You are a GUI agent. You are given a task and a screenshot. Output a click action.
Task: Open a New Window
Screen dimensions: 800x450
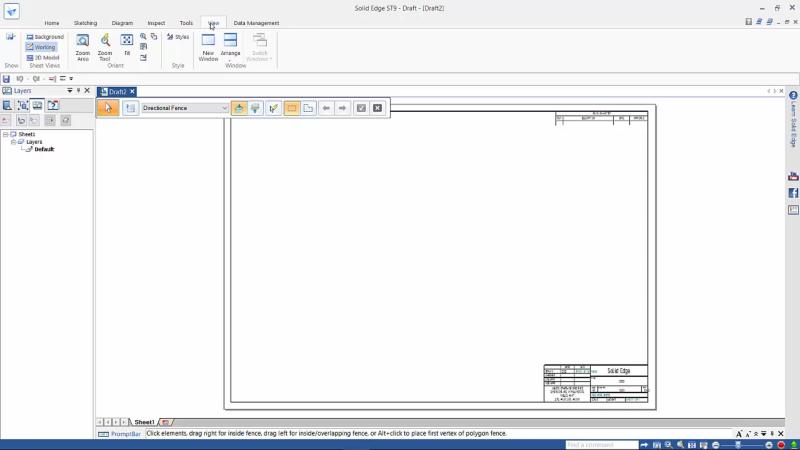pos(208,47)
